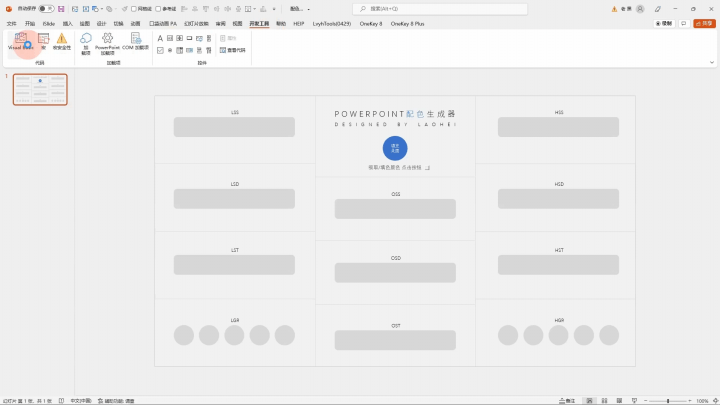Viewport: 720px width, 405px height.
Task: Select the OSS gray color bar
Action: 395,209
